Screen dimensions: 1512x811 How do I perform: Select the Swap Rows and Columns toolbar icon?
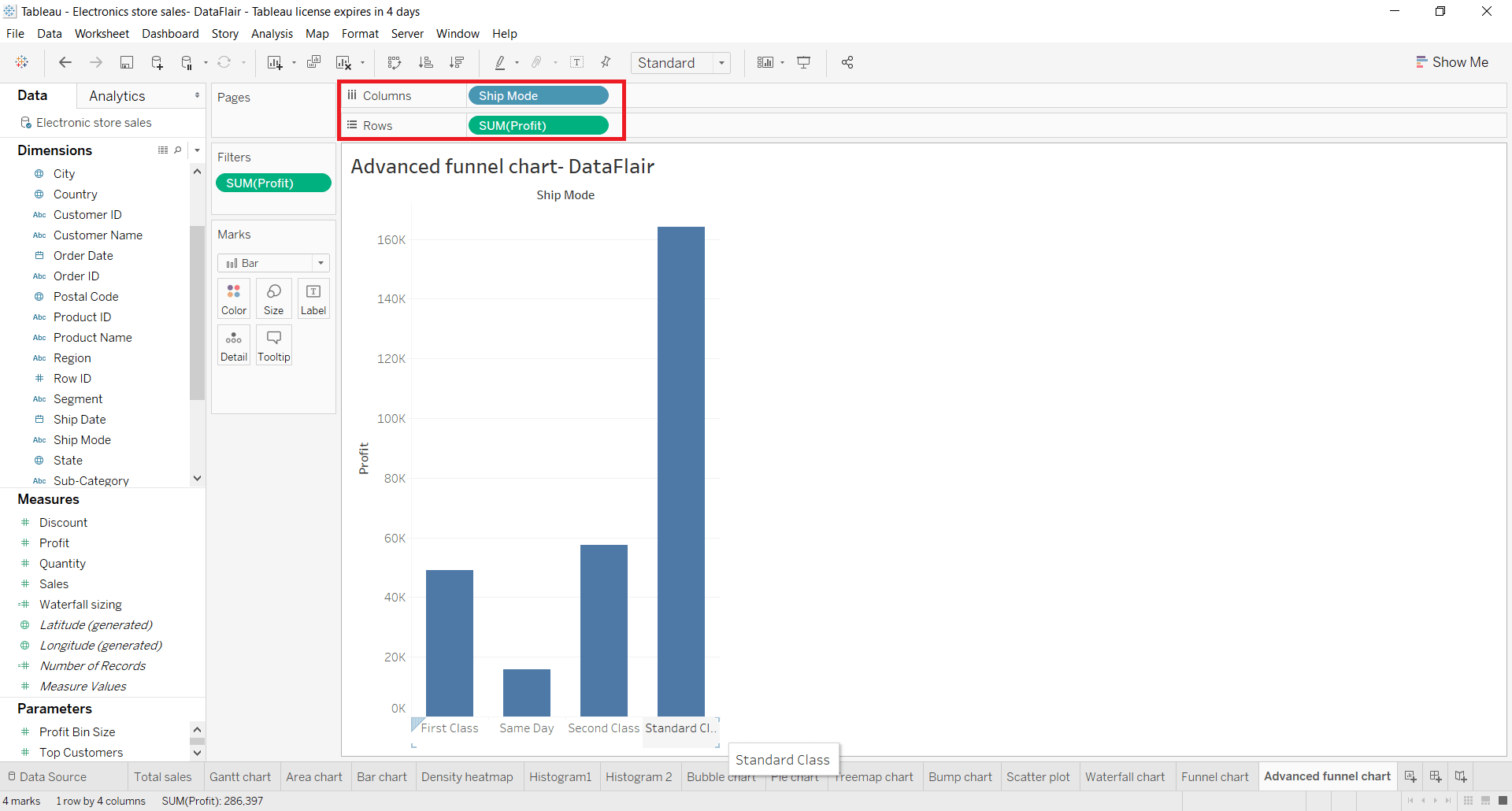393,62
